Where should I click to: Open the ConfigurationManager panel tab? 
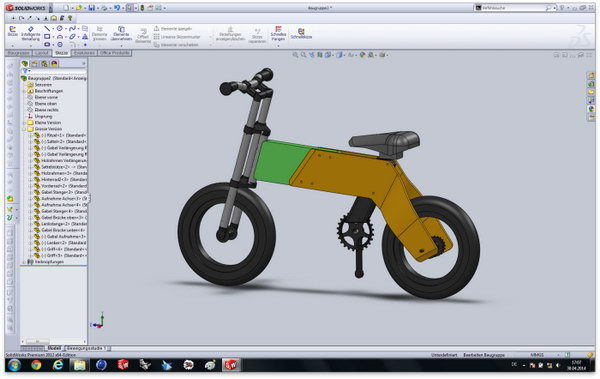point(44,64)
